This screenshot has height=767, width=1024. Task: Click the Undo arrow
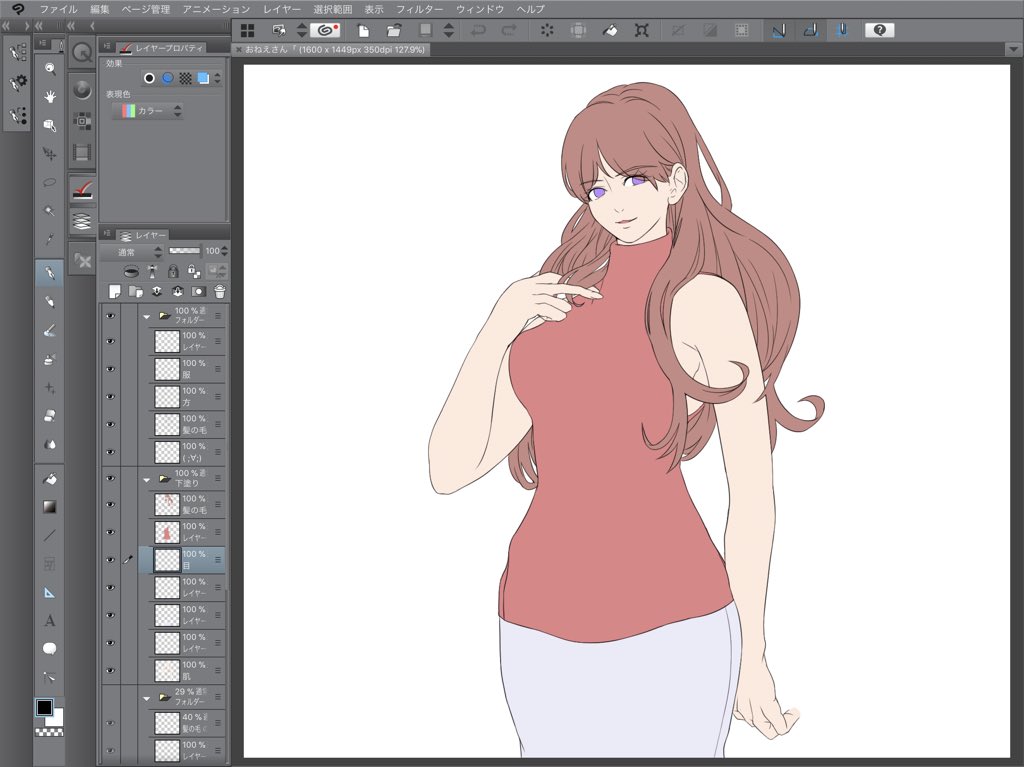point(479,30)
